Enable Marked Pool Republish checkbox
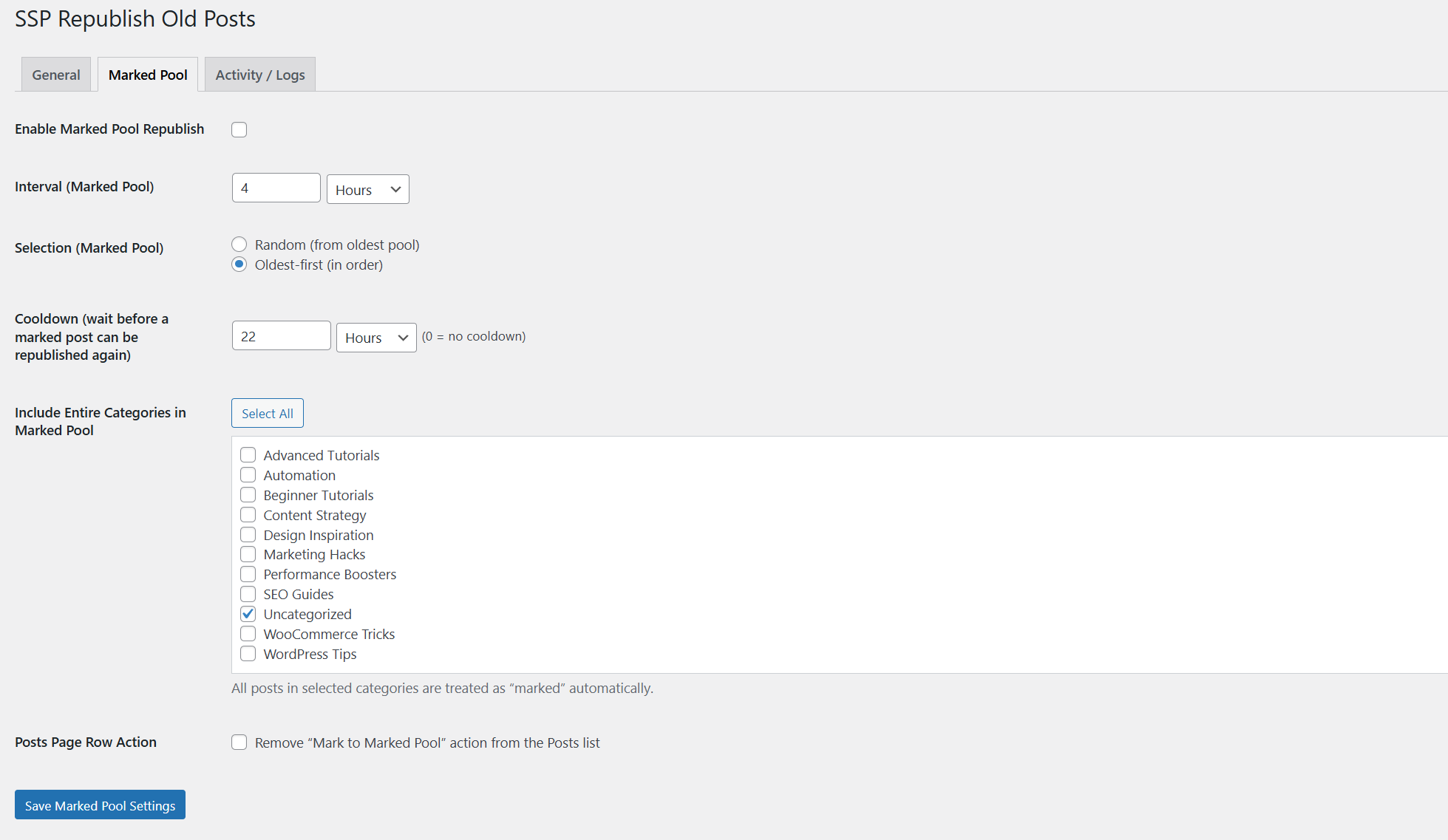 239,130
